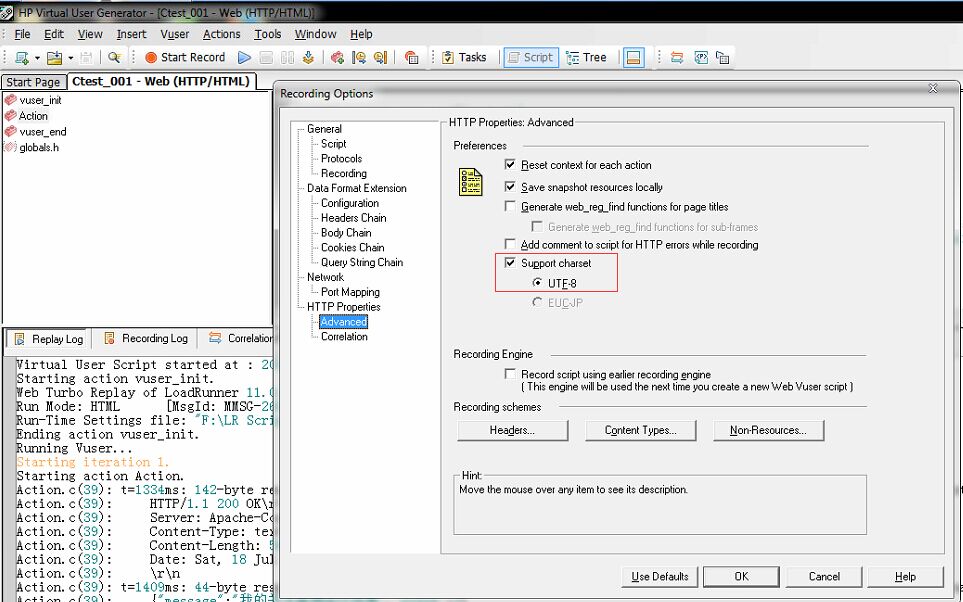Select Correlation under HTTP Properties
The image size is (963, 602).
pos(344,337)
